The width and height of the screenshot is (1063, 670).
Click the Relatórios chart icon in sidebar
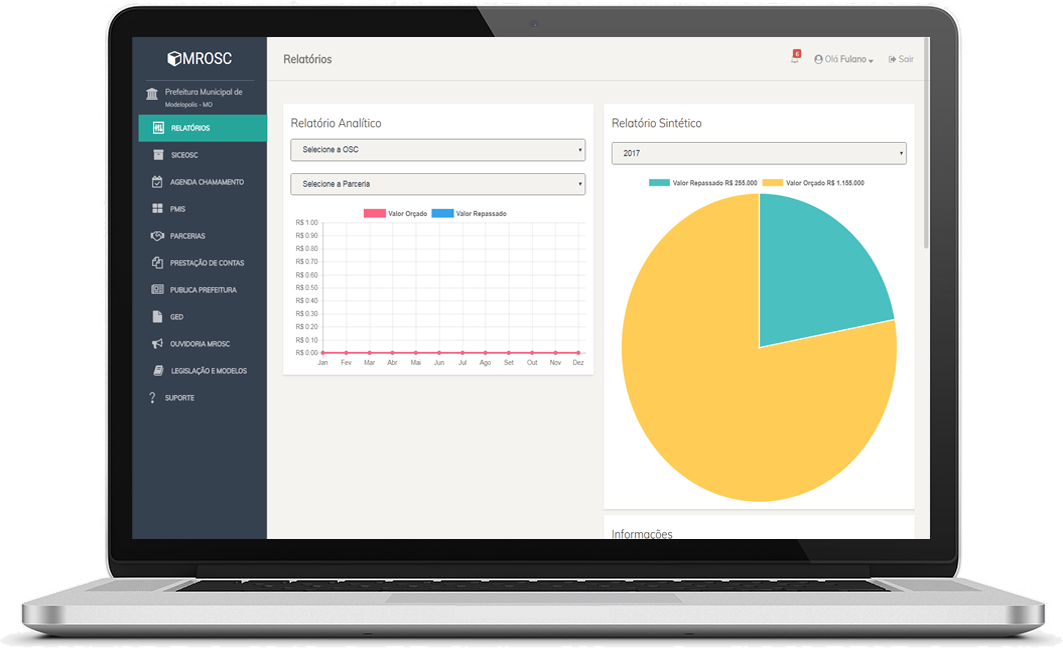(x=157, y=128)
